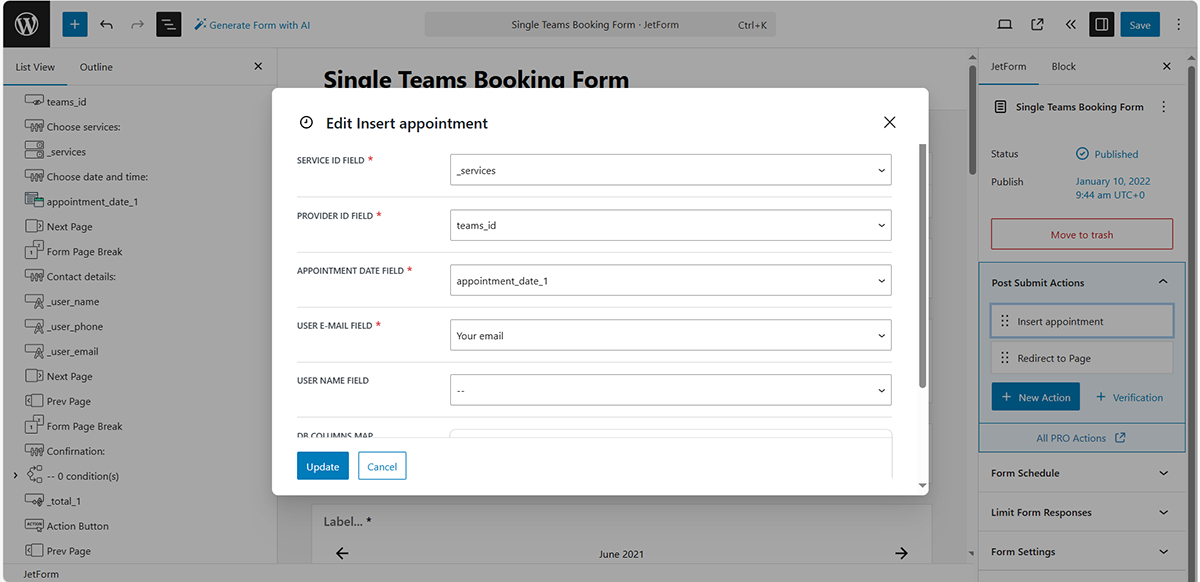Add a Verification action
The height and width of the screenshot is (582, 1200).
pos(1130,397)
